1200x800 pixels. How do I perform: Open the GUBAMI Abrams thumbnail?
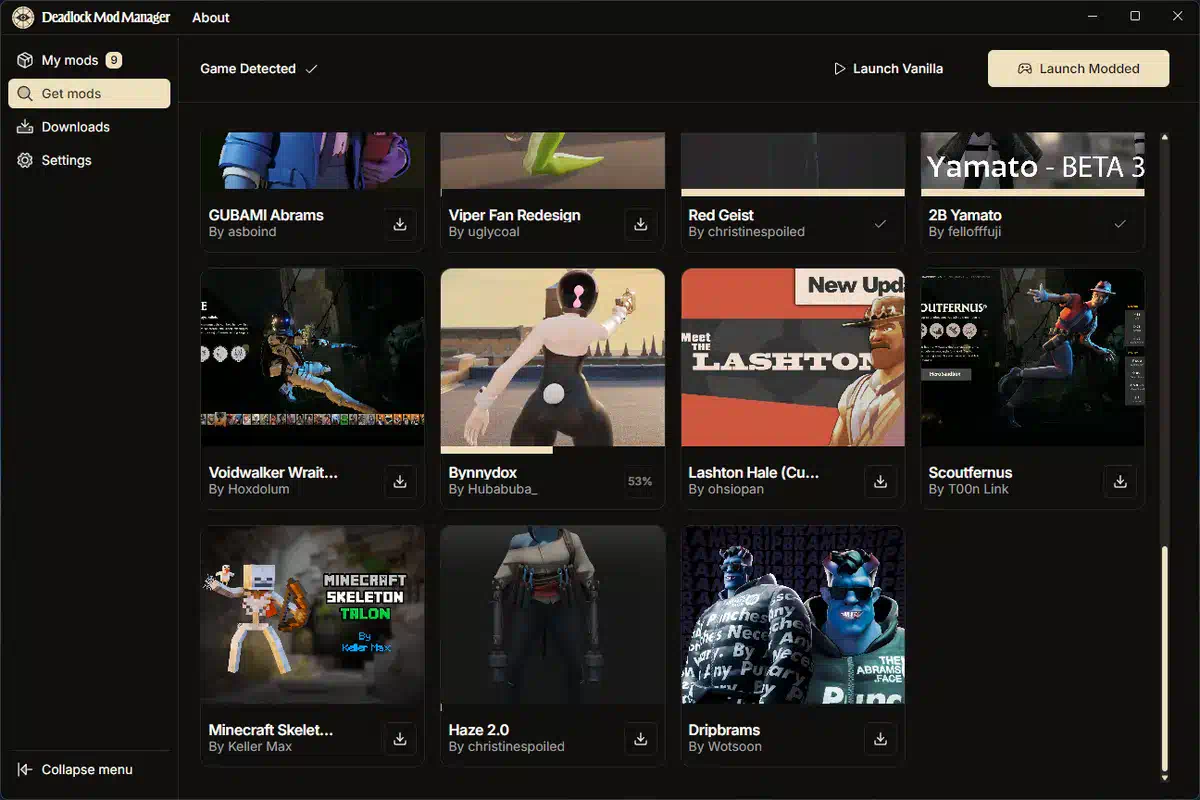(x=313, y=161)
